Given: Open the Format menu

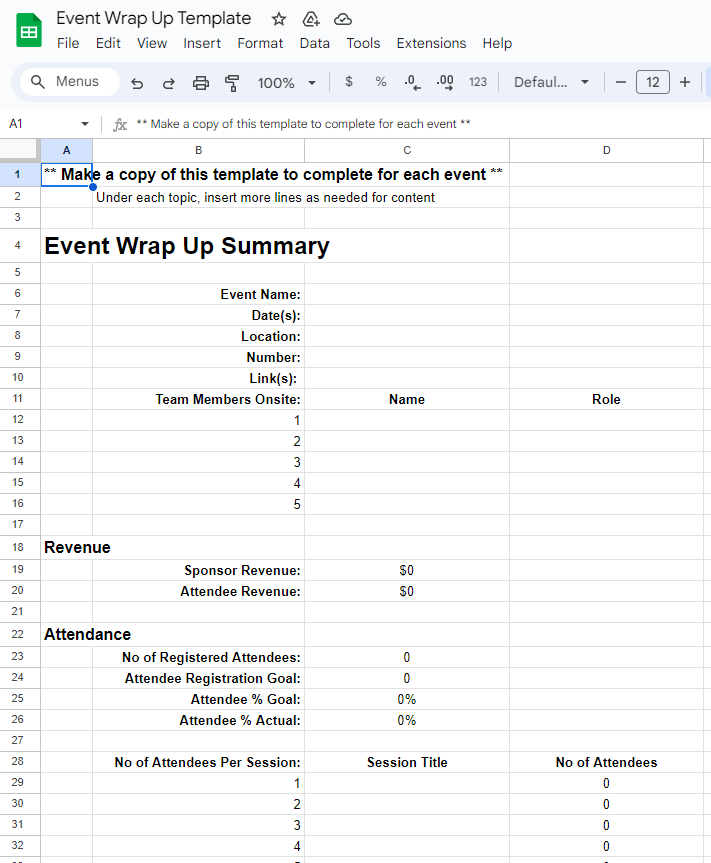Looking at the screenshot, I should pyautogui.click(x=260, y=43).
